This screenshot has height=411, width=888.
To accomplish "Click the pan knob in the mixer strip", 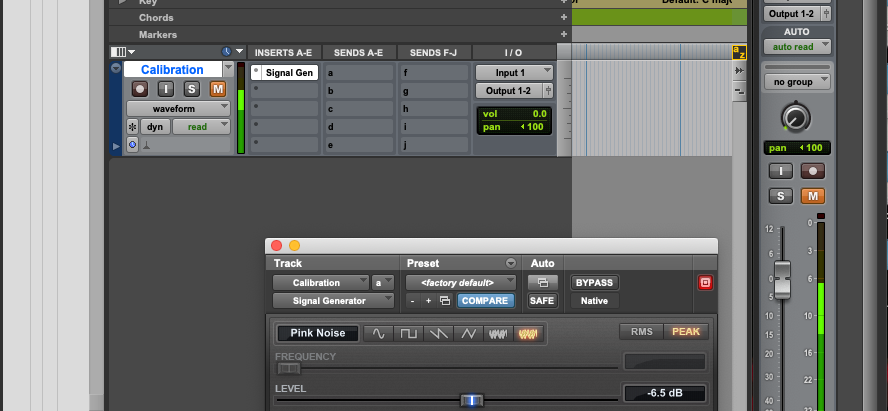I will tap(796, 118).
